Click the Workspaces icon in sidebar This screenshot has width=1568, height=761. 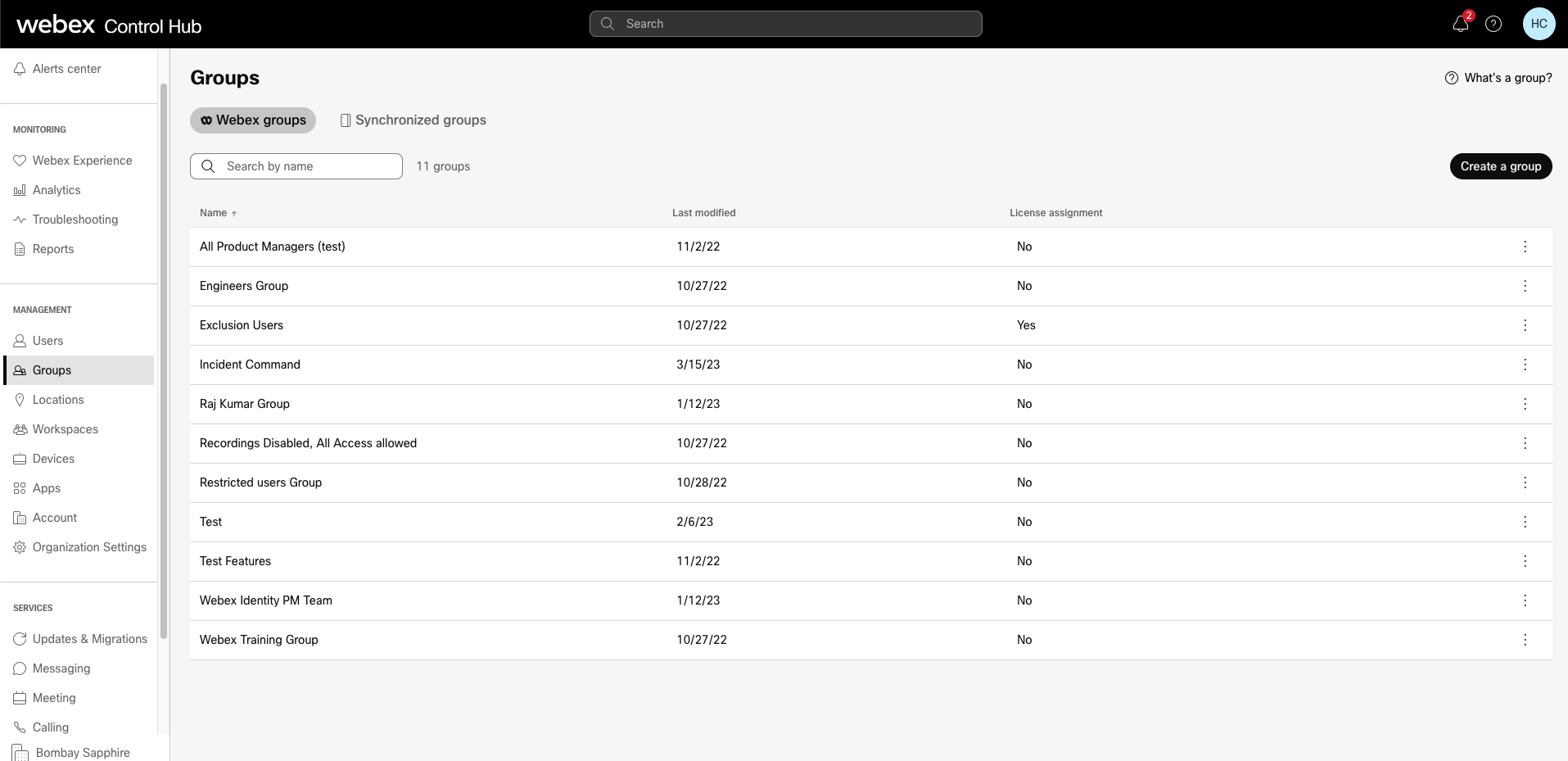(20, 429)
